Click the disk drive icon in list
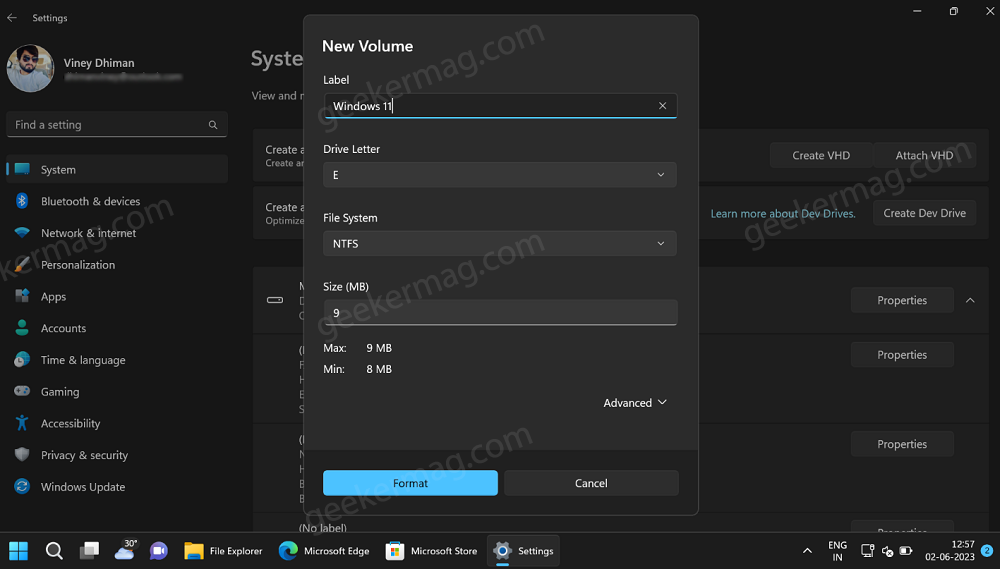This screenshot has width=1000, height=569. [275, 300]
